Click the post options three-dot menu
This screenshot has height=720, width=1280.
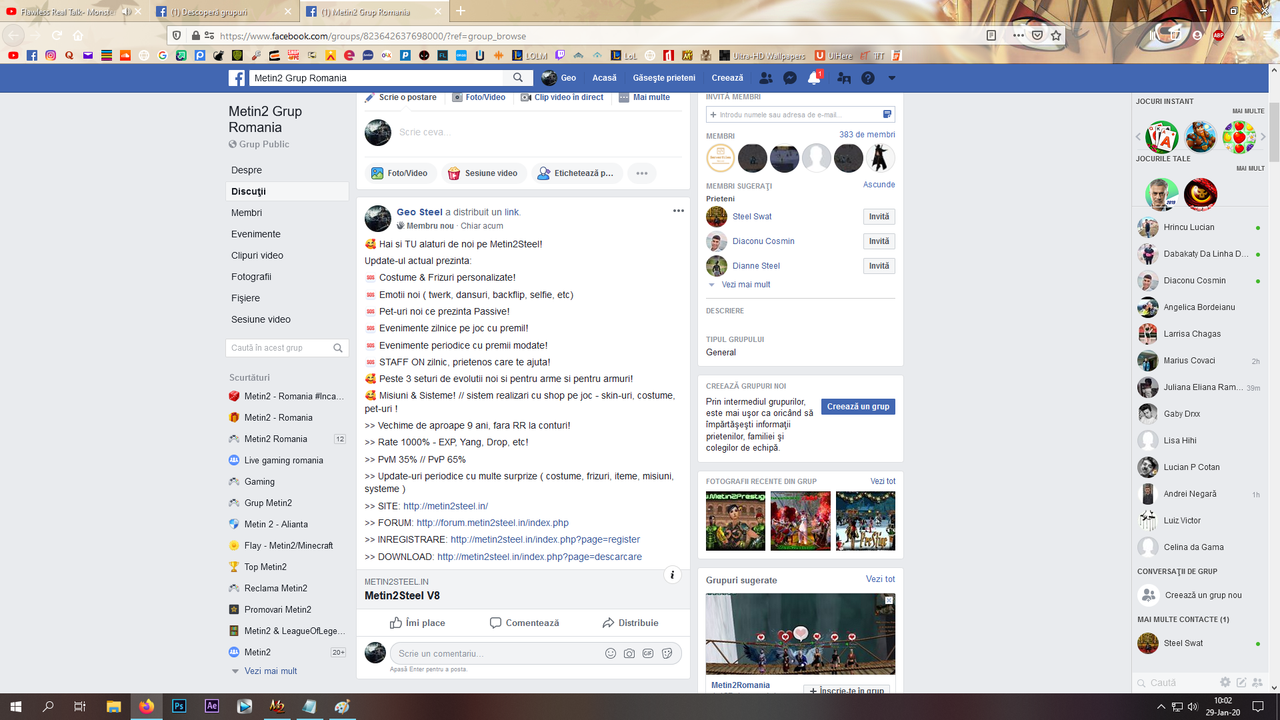click(x=678, y=211)
